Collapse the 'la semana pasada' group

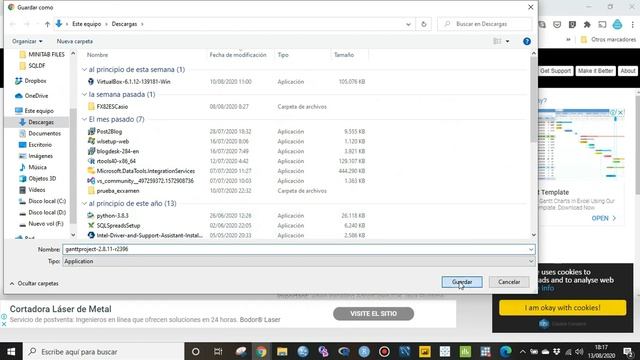point(84,95)
